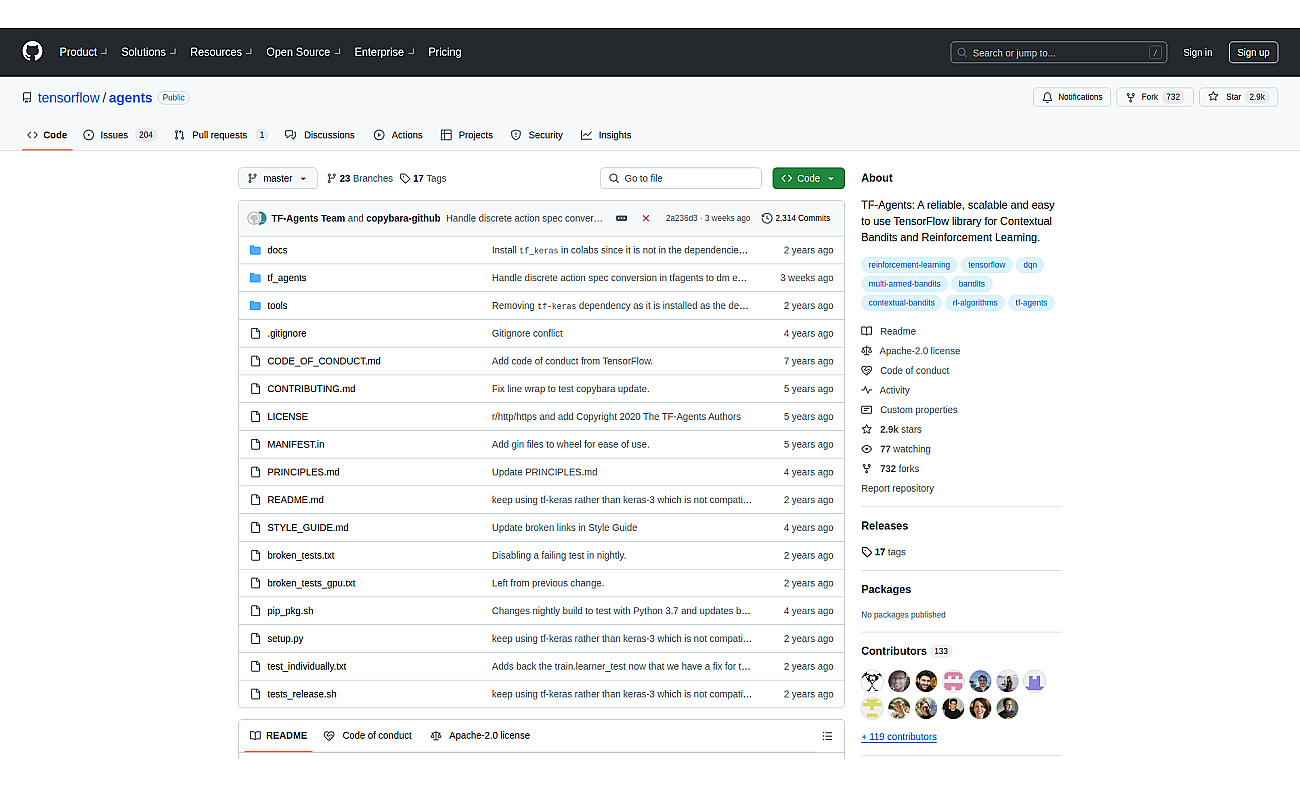The image size is (1300, 788).
Task: Open README.md file
Action: click(x=295, y=500)
